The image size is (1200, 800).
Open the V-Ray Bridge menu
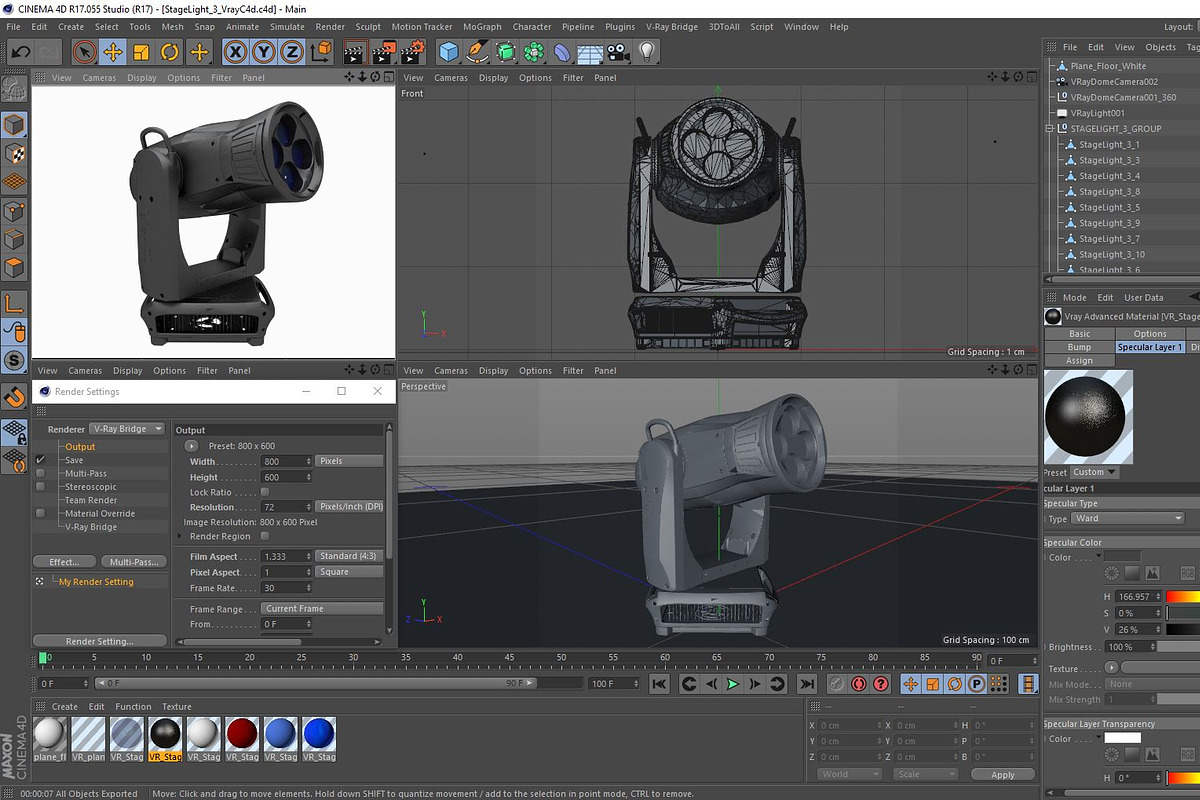pos(672,27)
